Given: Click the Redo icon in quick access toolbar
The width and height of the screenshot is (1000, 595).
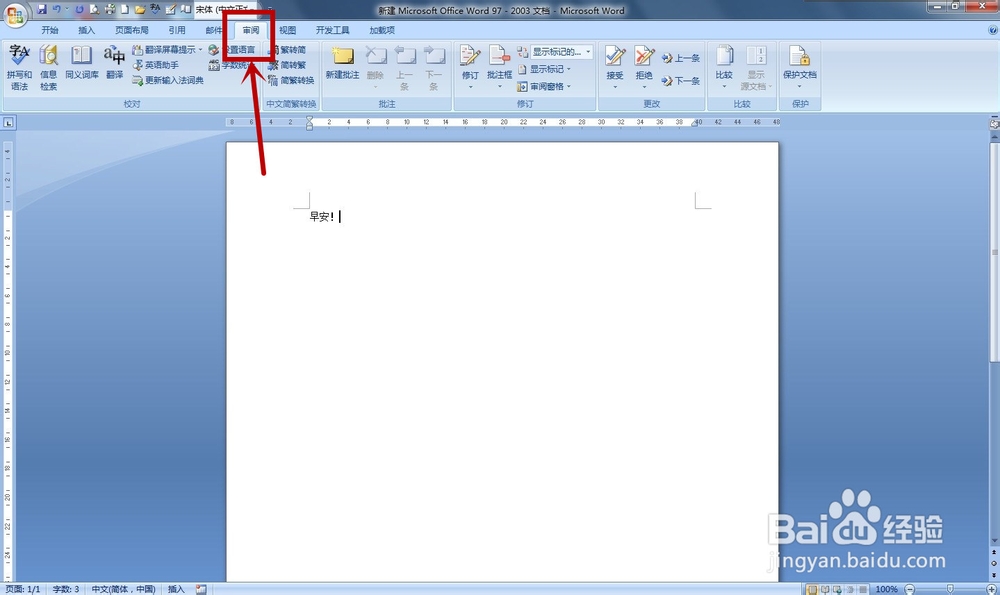Looking at the screenshot, I should point(79,9).
